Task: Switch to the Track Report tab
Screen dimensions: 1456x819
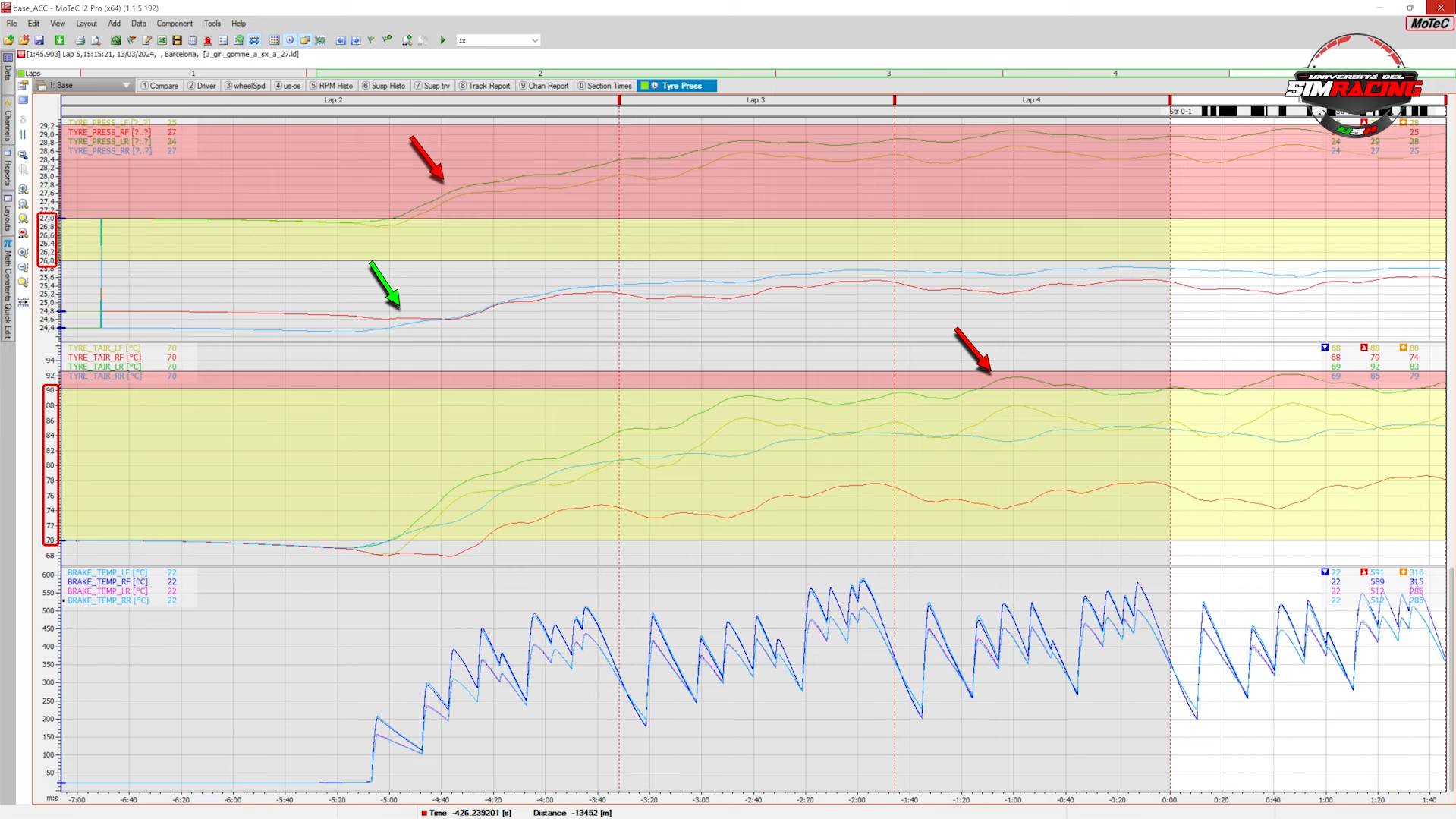Action: tap(485, 86)
